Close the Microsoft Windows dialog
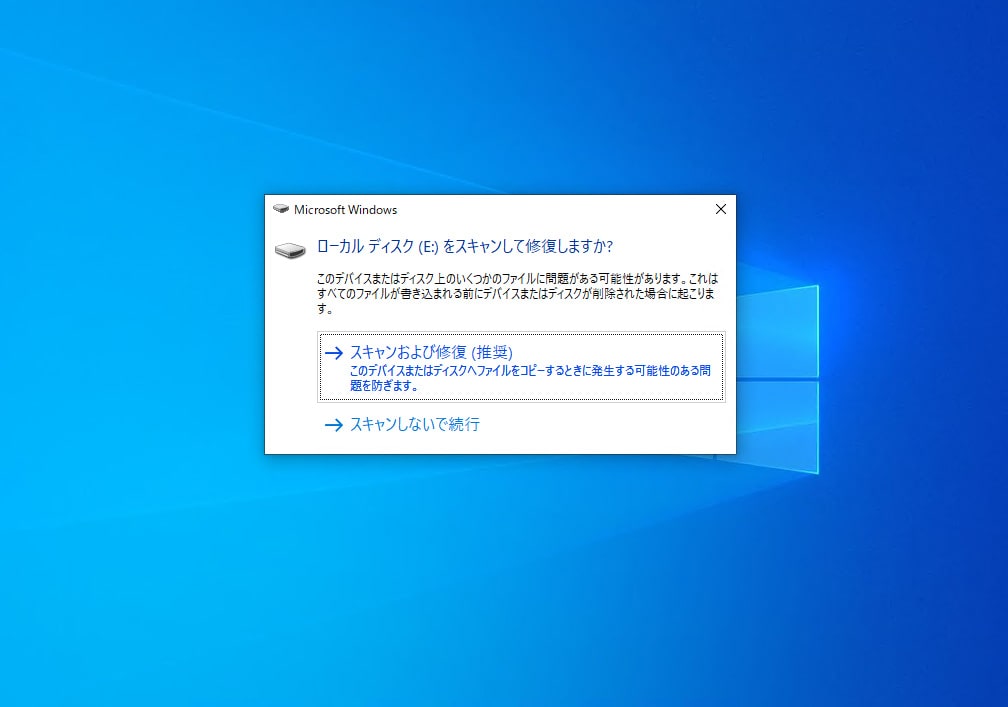The width and height of the screenshot is (1008, 707). [x=721, y=209]
